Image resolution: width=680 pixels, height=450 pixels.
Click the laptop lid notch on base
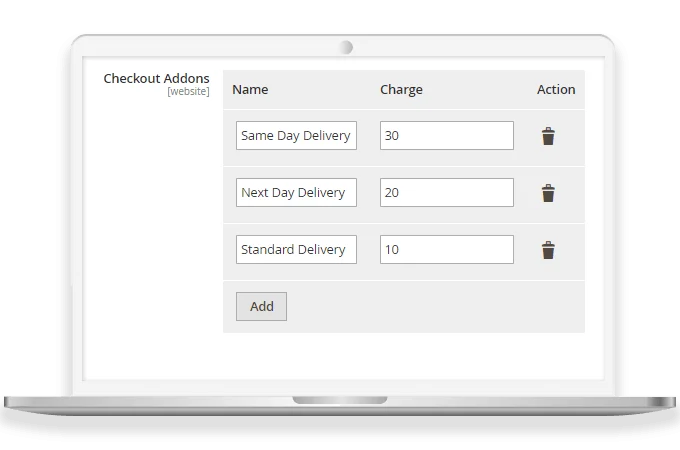coord(340,400)
